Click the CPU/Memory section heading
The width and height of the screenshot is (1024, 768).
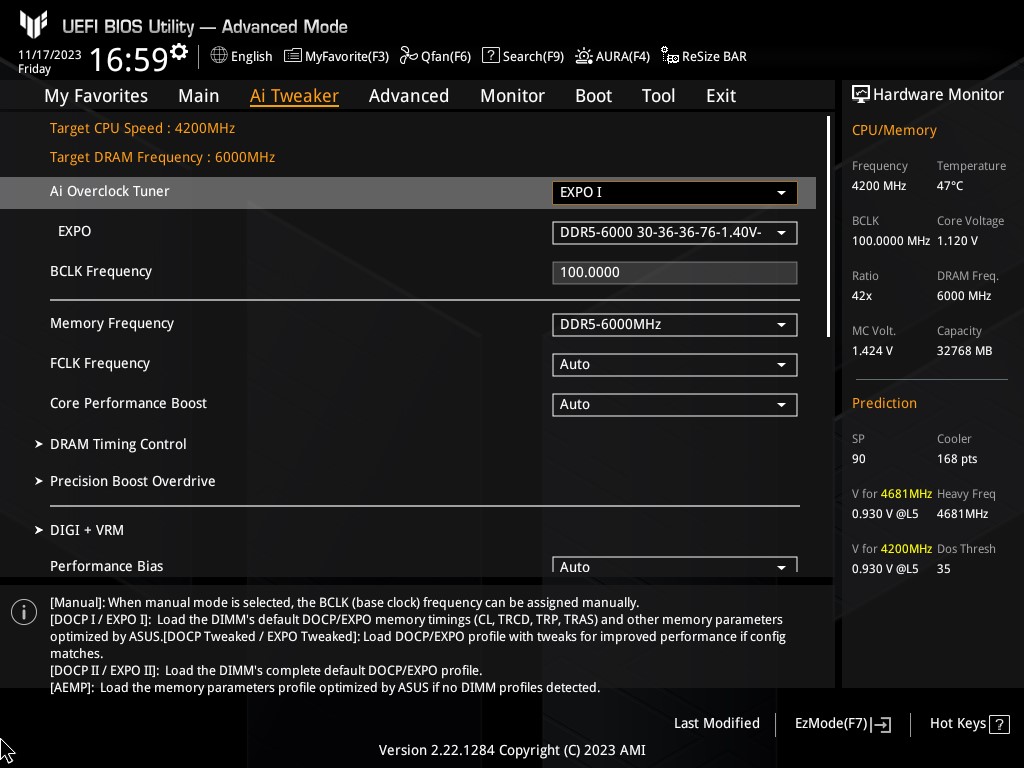894,130
